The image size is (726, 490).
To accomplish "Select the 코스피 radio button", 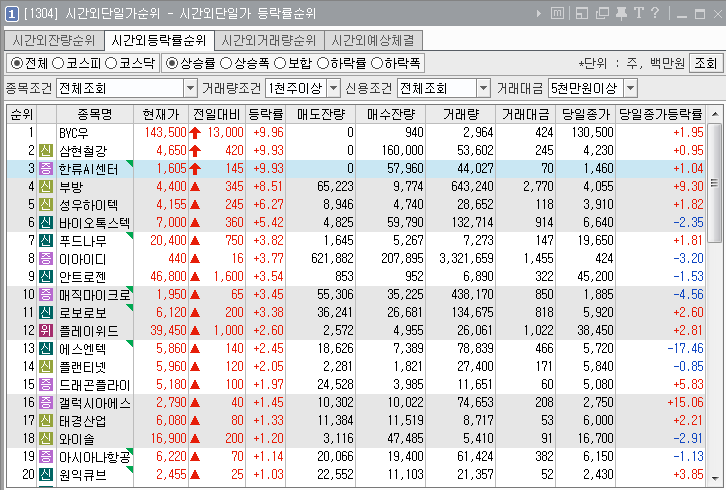I will 58,63.
